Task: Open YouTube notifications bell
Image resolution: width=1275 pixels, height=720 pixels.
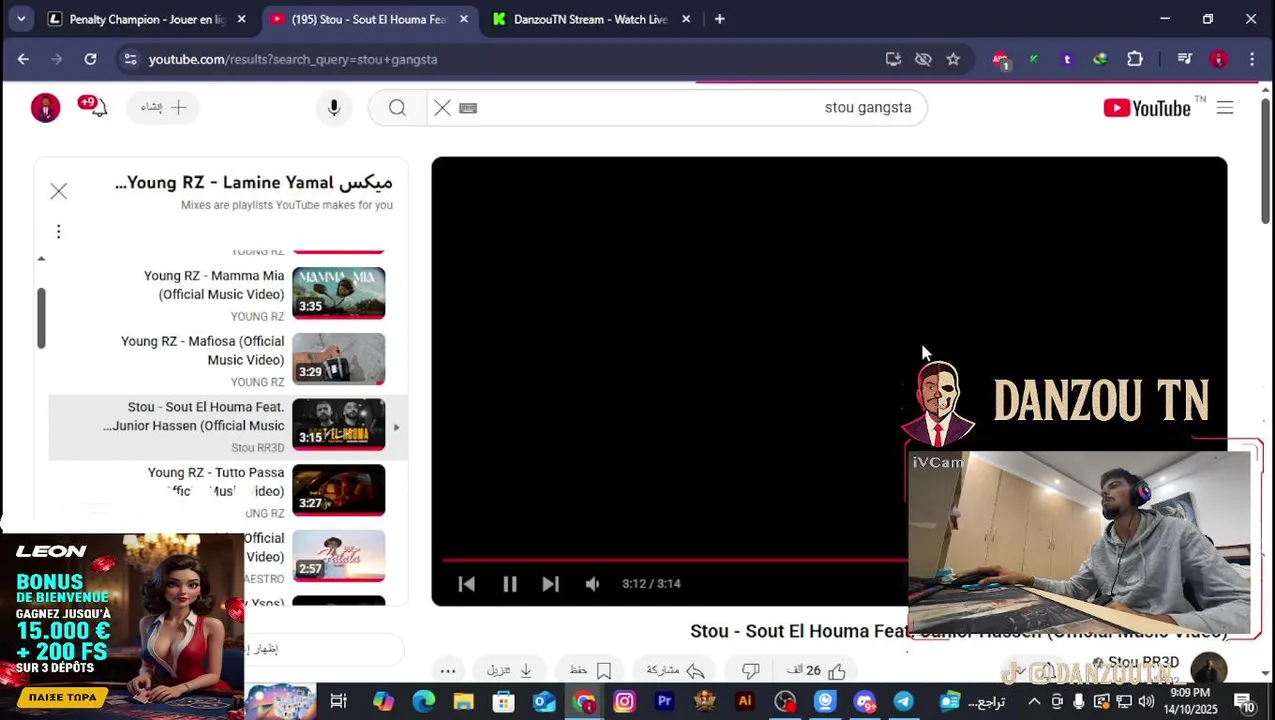Action: (x=96, y=106)
